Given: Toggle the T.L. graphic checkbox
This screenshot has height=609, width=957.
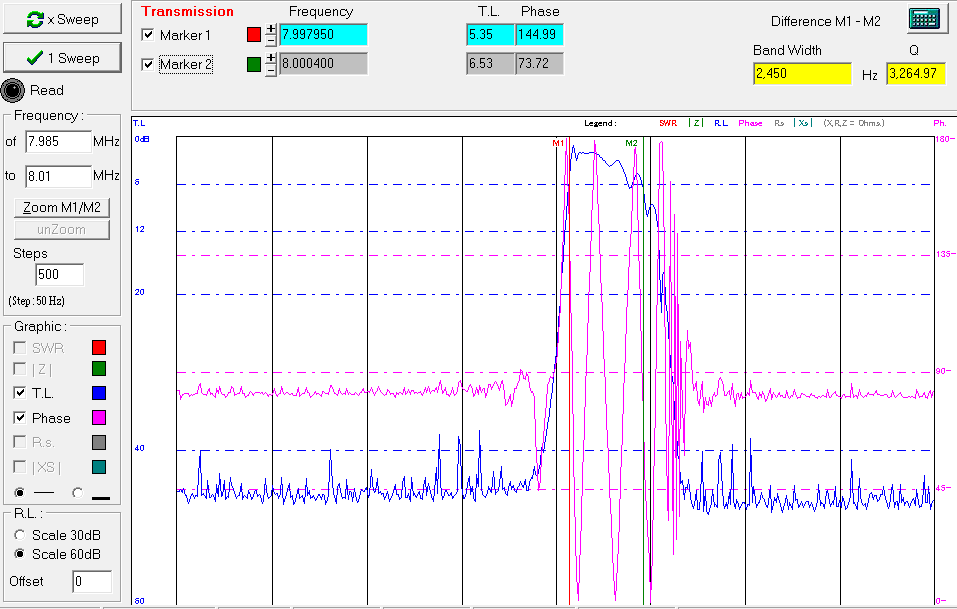Looking at the screenshot, I should click(20, 393).
